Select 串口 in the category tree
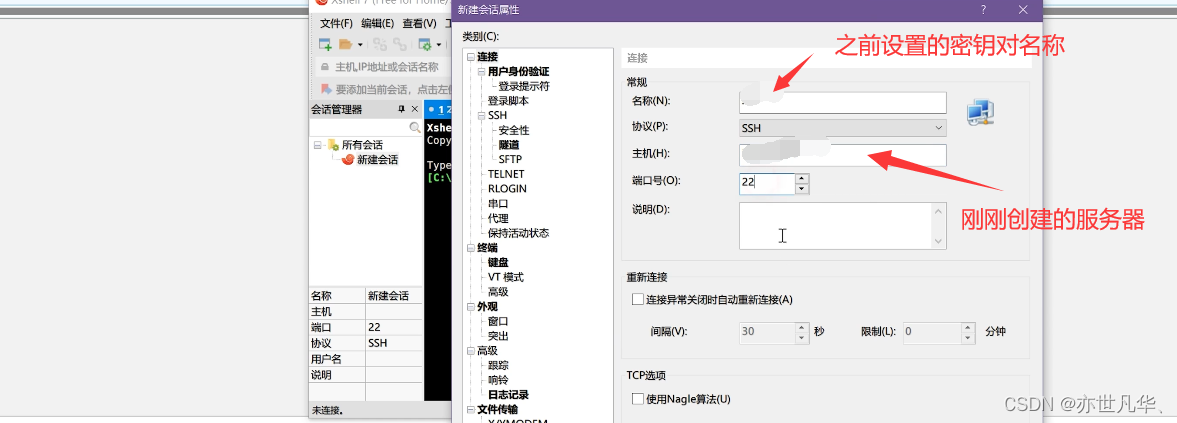1177x423 pixels. coord(498,203)
